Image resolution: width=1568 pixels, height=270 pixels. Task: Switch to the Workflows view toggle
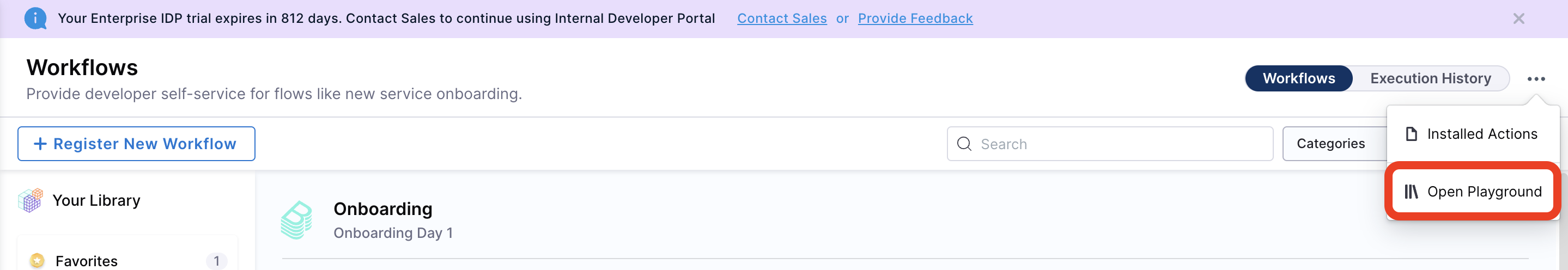(x=1298, y=78)
